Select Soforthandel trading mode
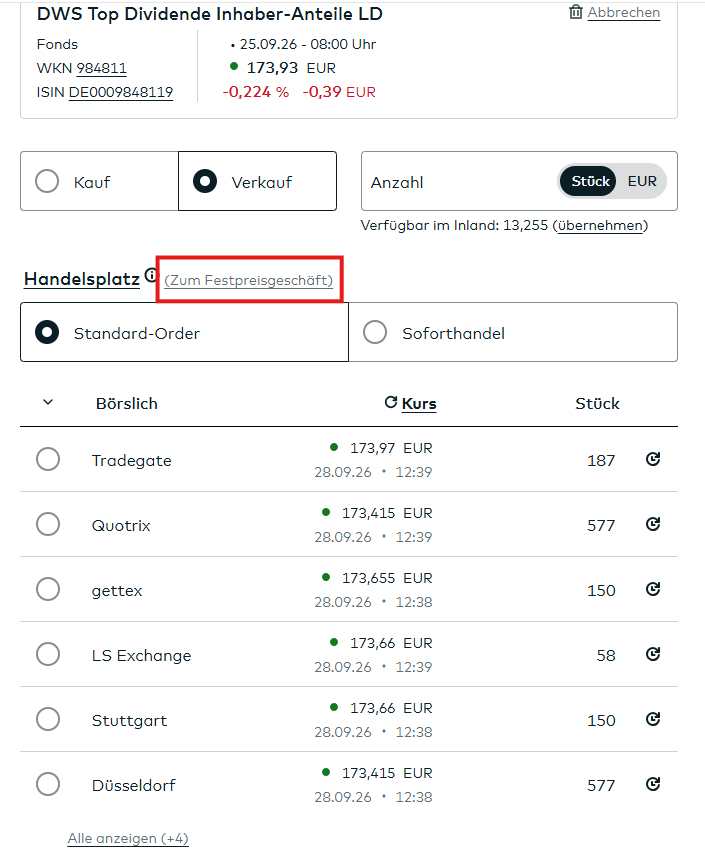Viewport: 705px width, 855px height. pyautogui.click(x=513, y=332)
